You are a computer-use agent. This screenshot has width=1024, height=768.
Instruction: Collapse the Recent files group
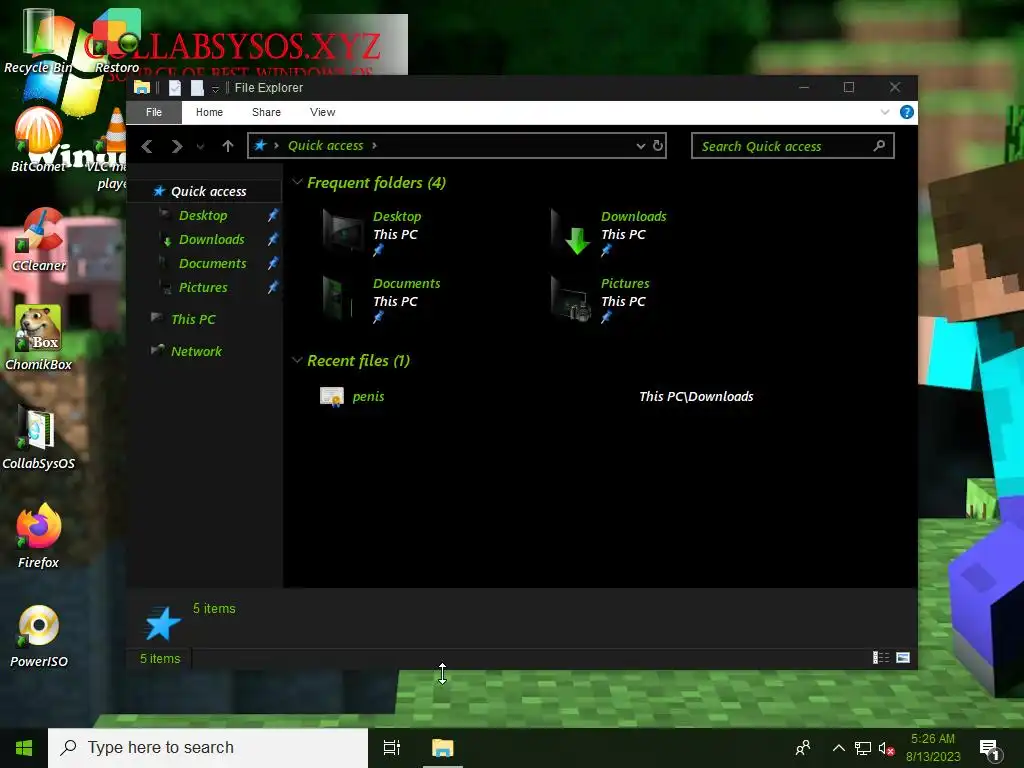pos(296,360)
